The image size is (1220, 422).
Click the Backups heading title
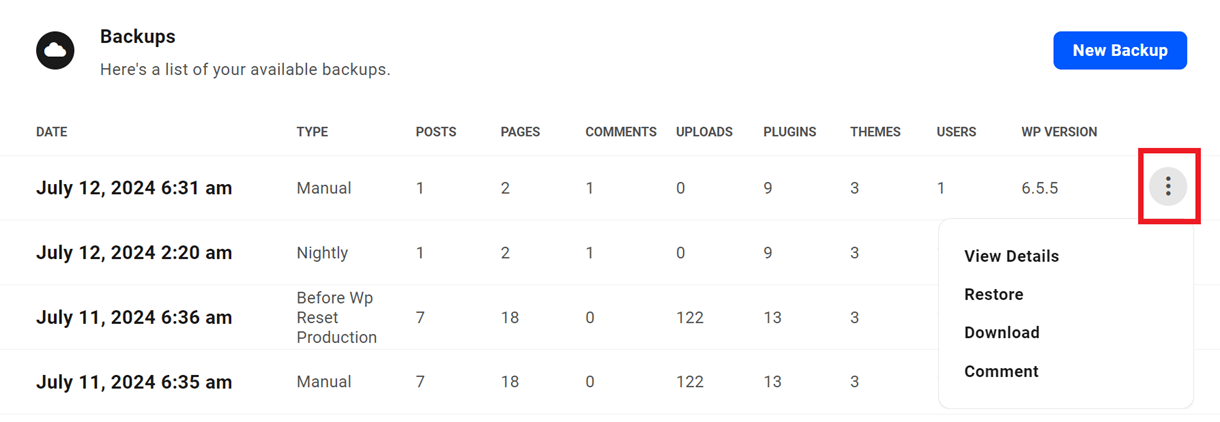click(138, 37)
